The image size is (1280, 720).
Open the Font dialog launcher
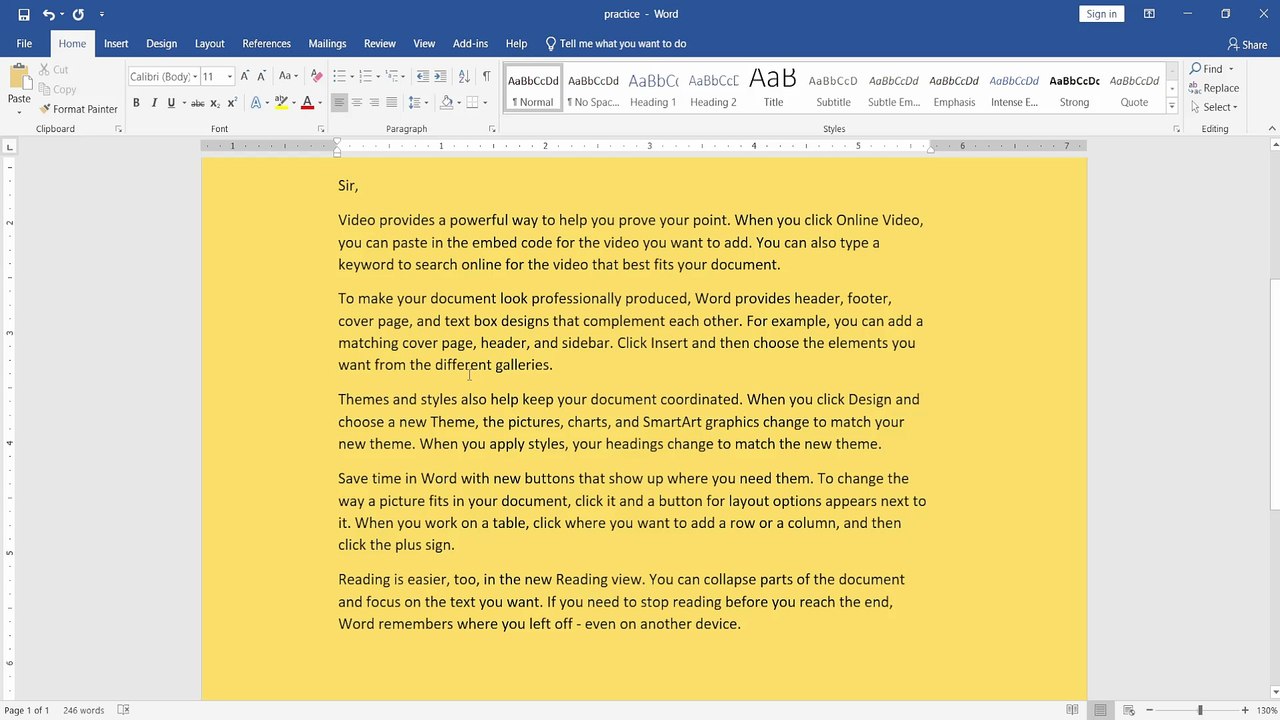click(321, 129)
